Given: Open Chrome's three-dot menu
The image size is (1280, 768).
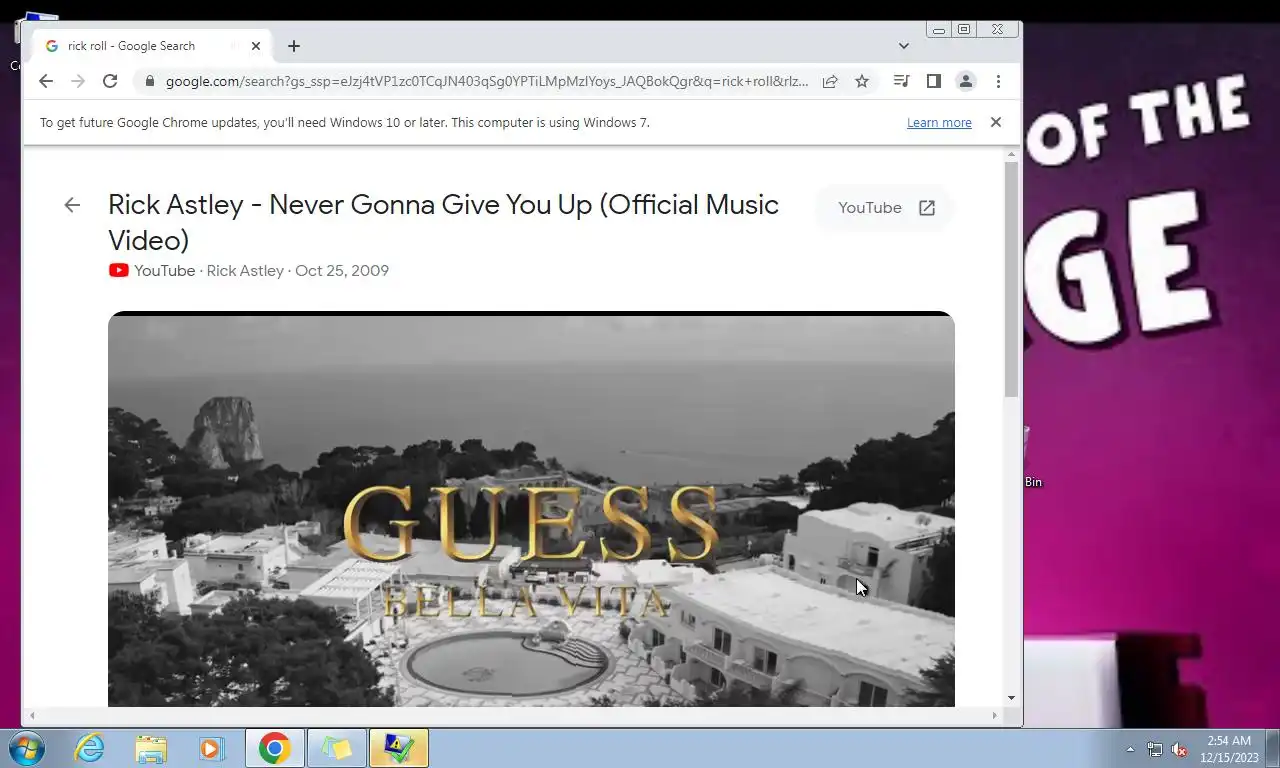Looking at the screenshot, I should (x=998, y=81).
